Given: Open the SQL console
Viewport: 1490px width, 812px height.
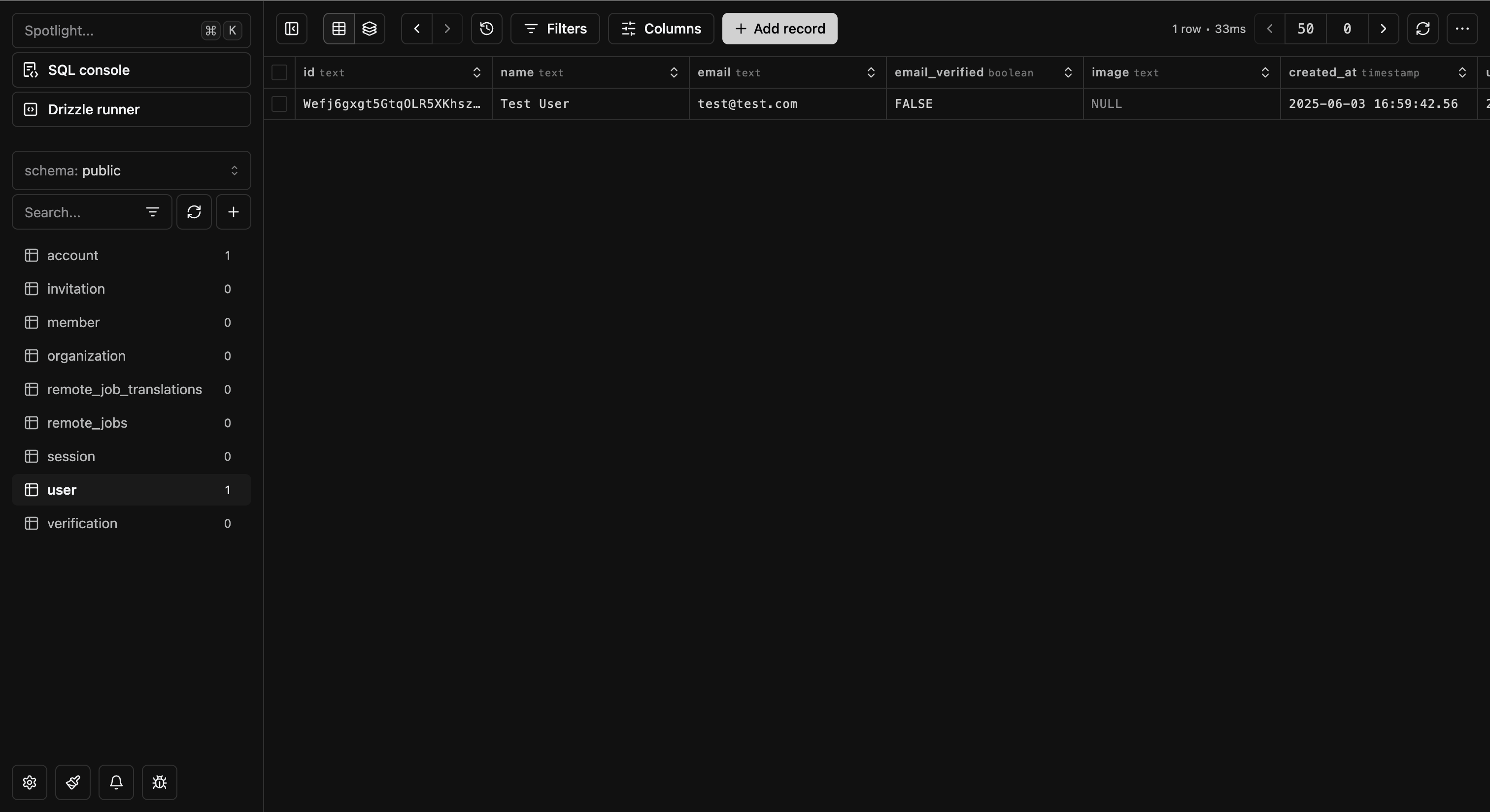Looking at the screenshot, I should click(131, 70).
